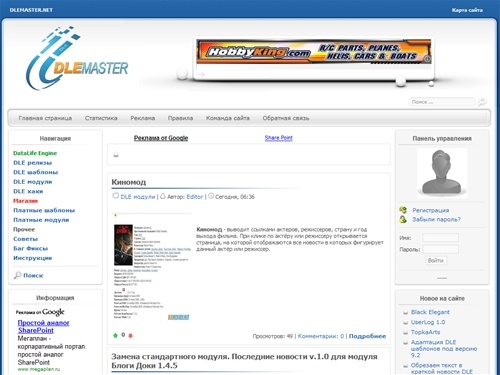Open Киномод article title
The height and width of the screenshot is (375, 500).
(x=129, y=182)
